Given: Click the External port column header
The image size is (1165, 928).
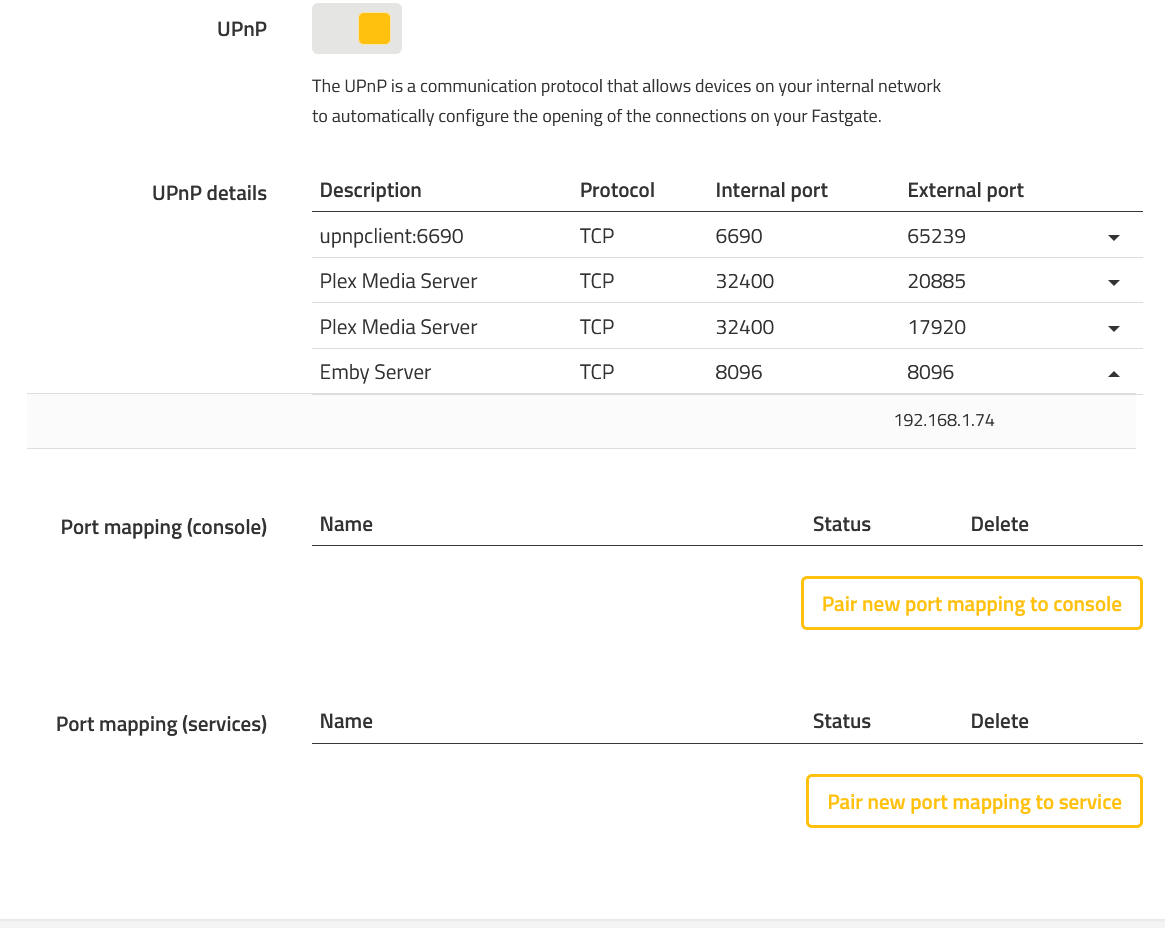Looking at the screenshot, I should [x=965, y=190].
